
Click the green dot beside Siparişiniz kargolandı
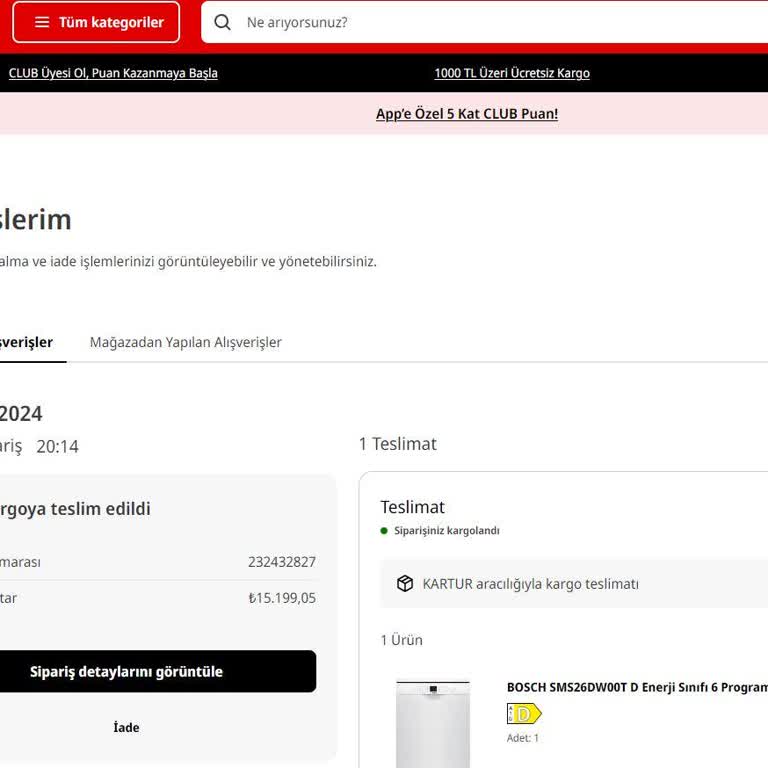[384, 530]
